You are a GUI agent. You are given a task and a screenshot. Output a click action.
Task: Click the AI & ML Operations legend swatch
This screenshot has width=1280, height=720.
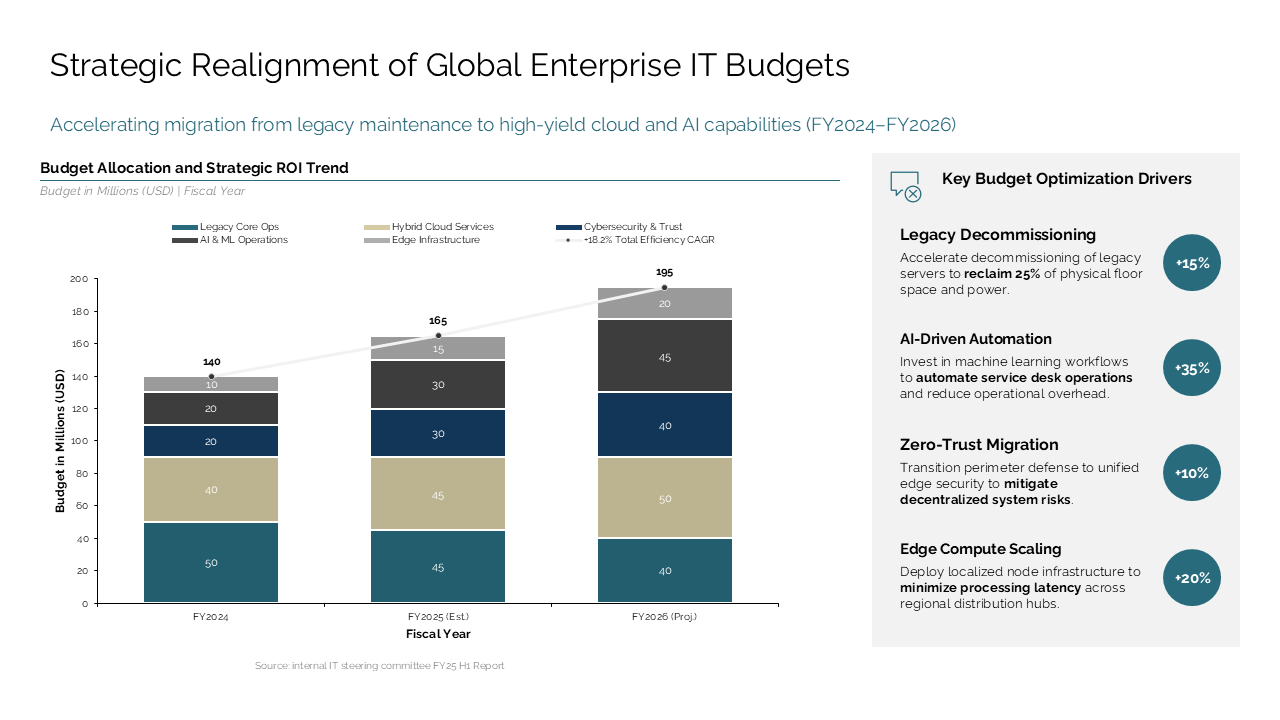[x=184, y=240]
